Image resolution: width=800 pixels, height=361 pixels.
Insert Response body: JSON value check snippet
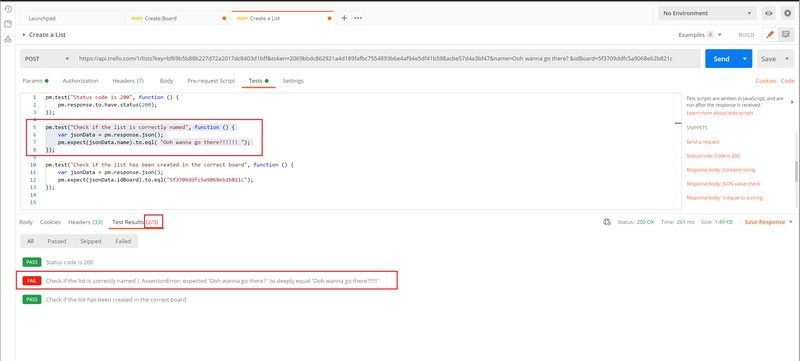pyautogui.click(x=724, y=184)
